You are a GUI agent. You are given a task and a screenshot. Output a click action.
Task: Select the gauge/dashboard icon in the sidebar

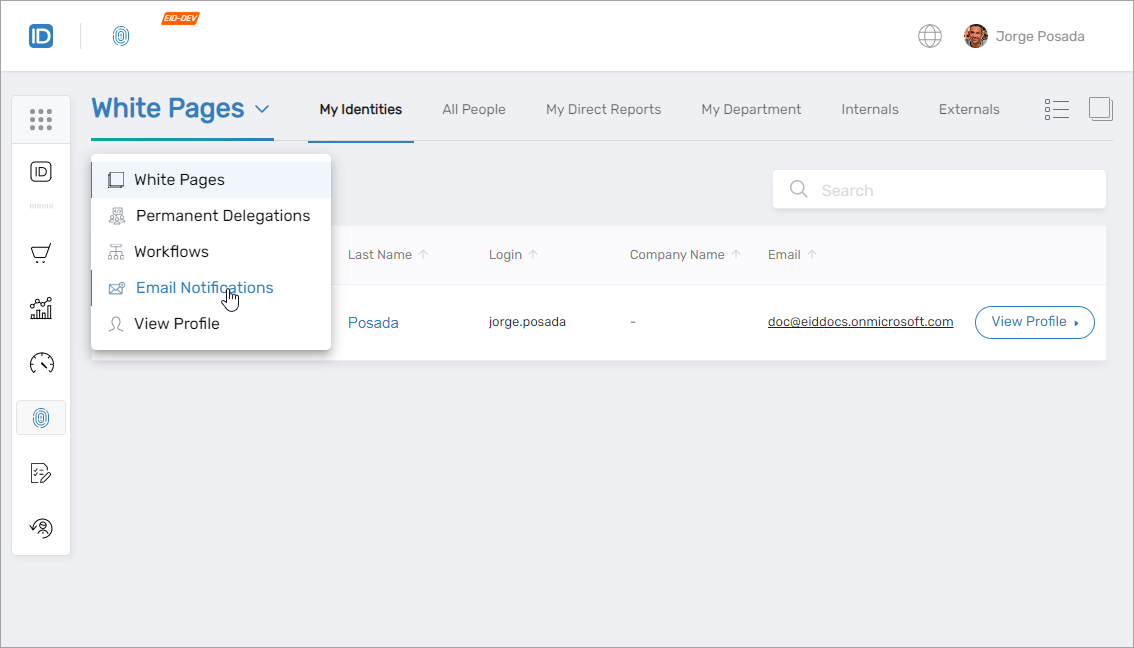pos(40,363)
